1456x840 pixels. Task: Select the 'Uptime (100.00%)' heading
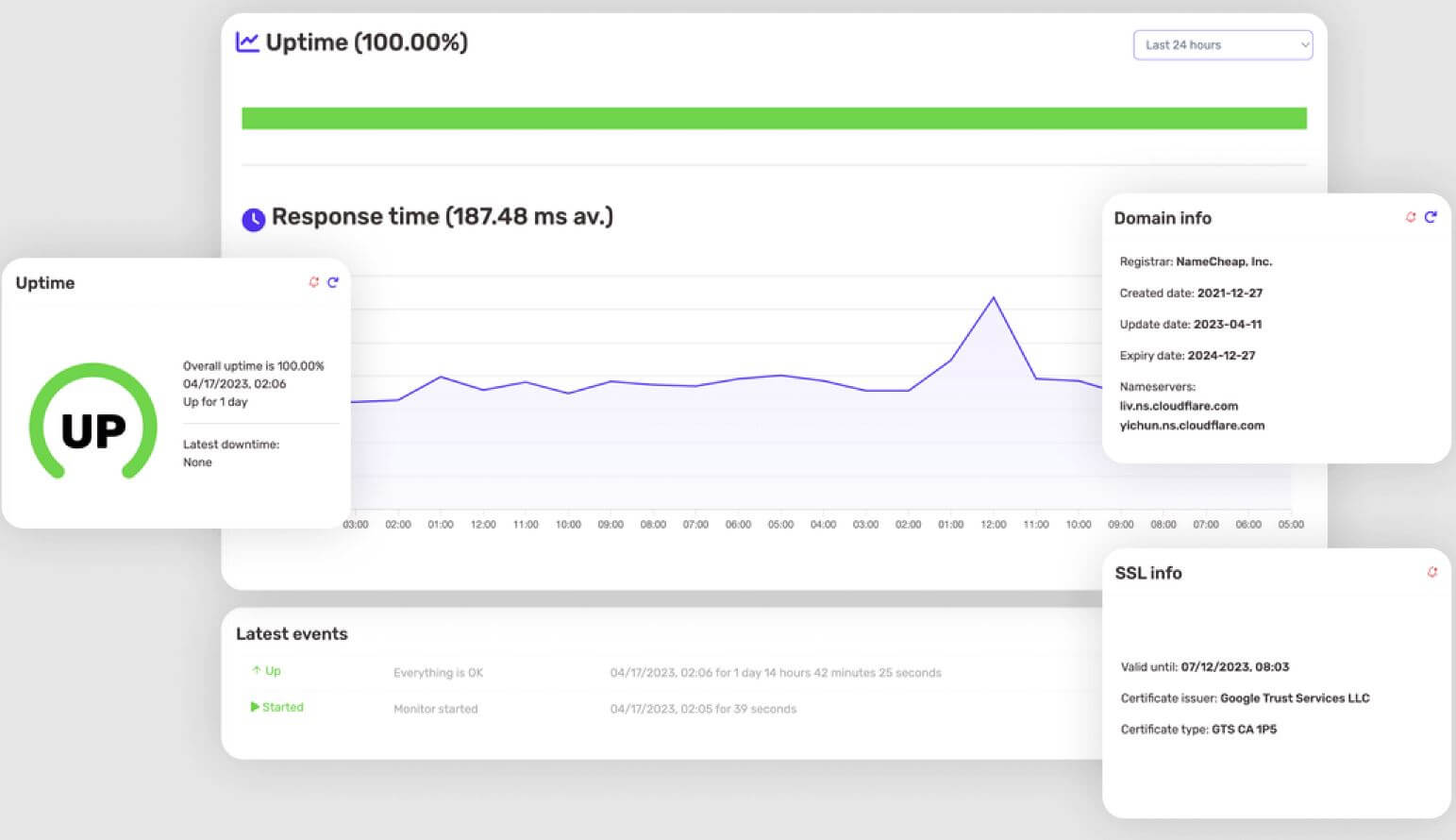coord(367,42)
